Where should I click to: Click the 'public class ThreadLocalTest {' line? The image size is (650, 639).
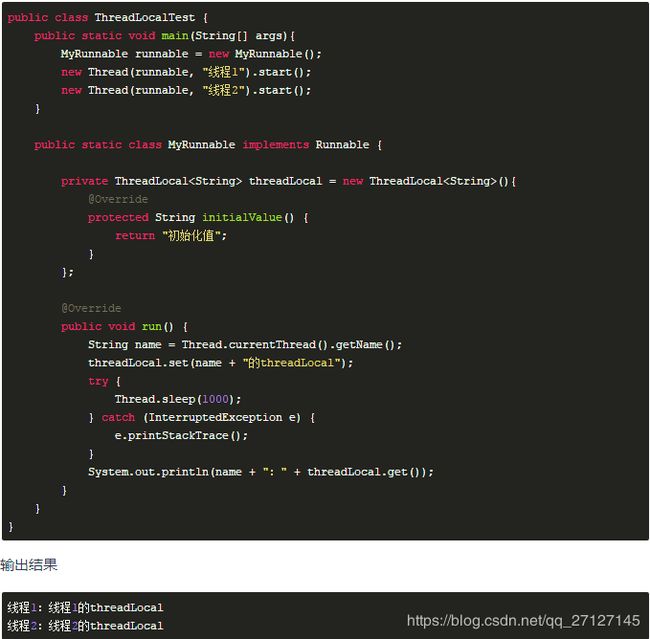(x=107, y=17)
